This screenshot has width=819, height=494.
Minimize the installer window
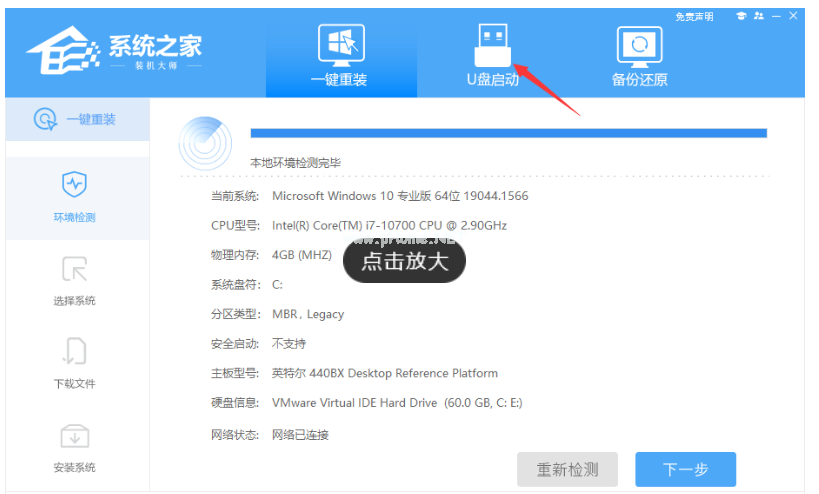click(x=775, y=16)
